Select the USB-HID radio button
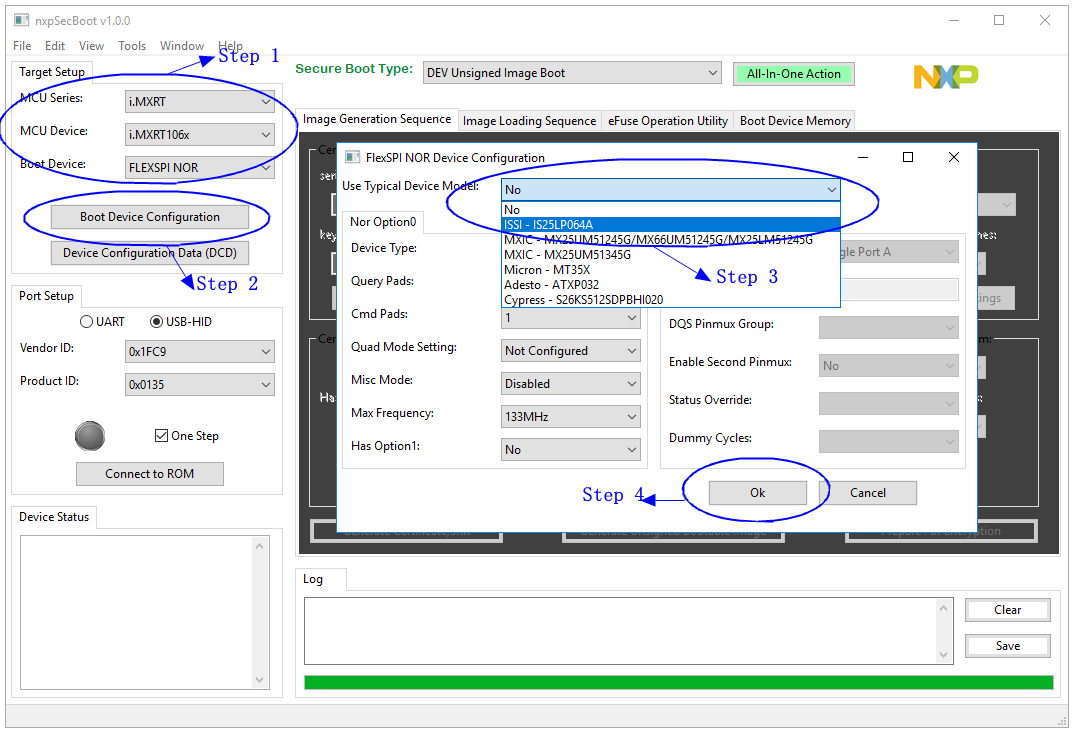This screenshot has width=1074, height=733. coord(158,320)
